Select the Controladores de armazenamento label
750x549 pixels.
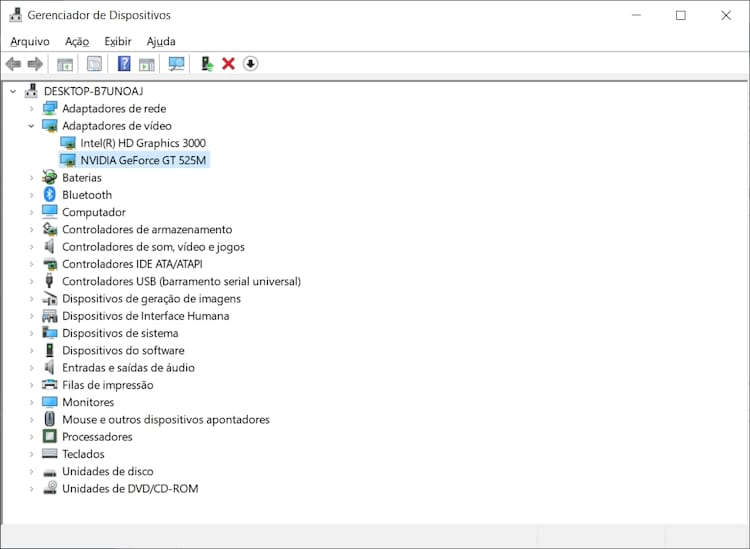[147, 230]
